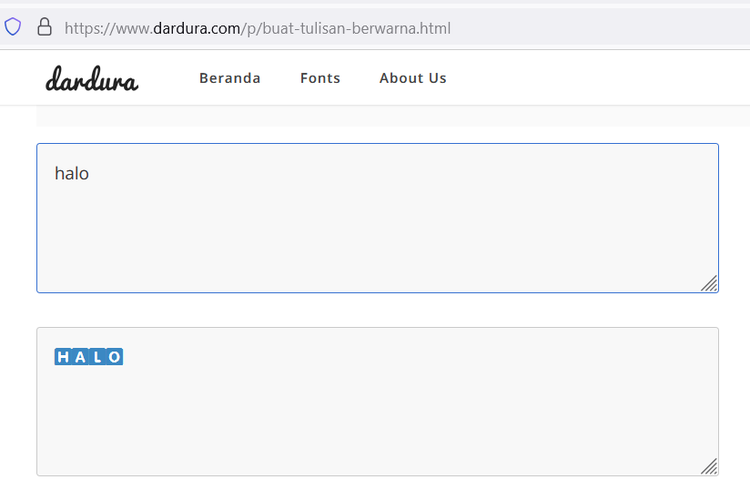Viewport: 750px width, 500px height.
Task: Open the Beranda menu item
Action: 230,78
